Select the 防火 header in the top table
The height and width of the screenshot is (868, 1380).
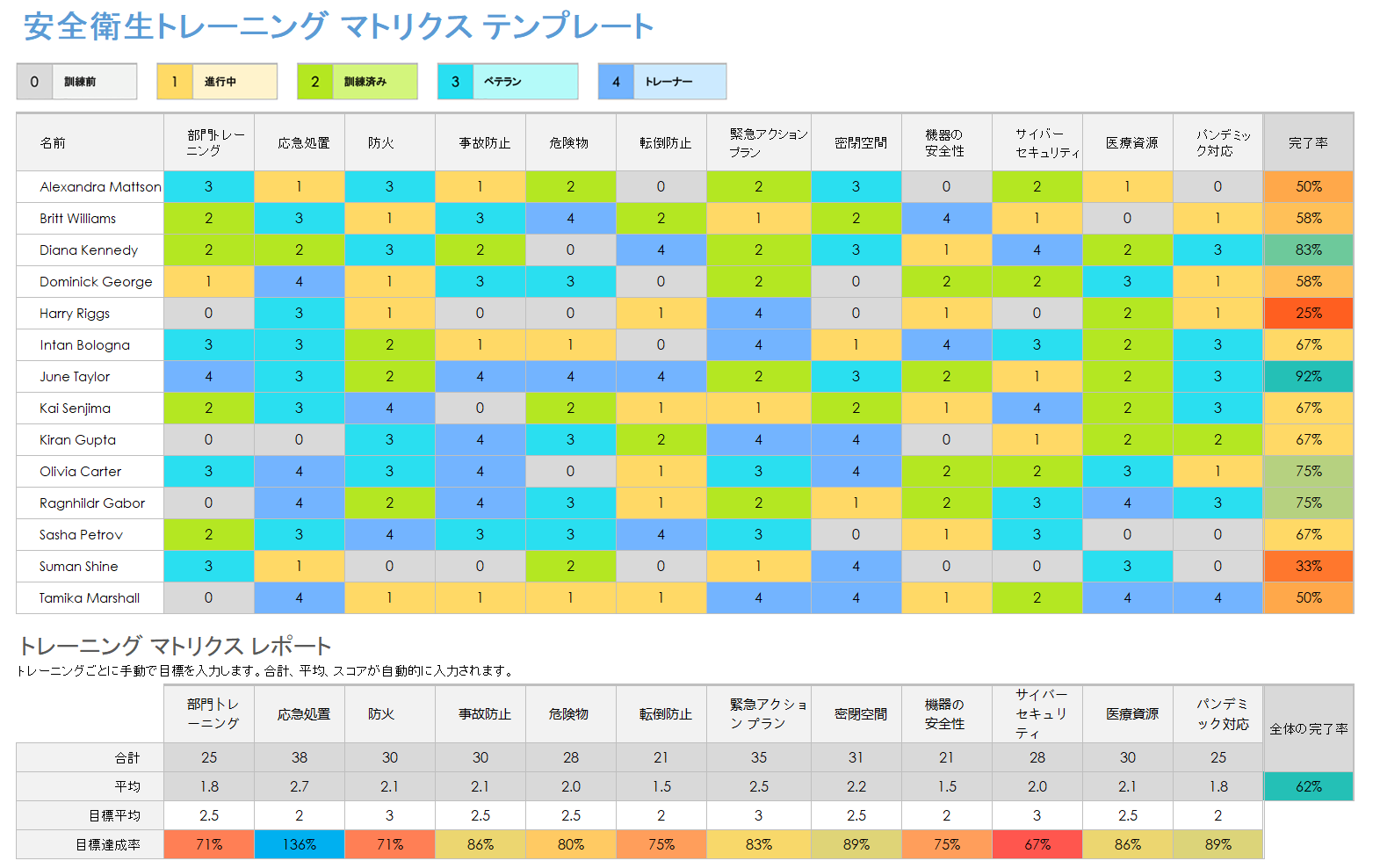[x=390, y=142]
